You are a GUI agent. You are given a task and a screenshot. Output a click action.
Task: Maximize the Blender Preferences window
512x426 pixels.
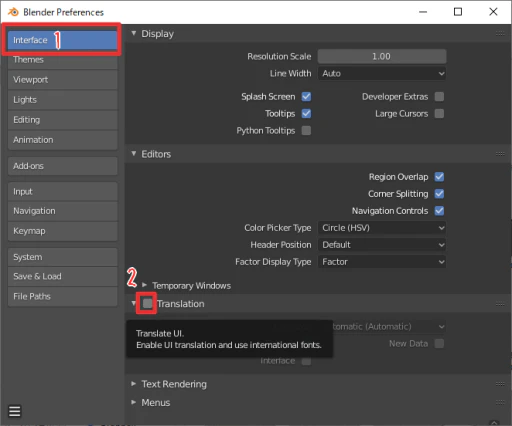[458, 12]
